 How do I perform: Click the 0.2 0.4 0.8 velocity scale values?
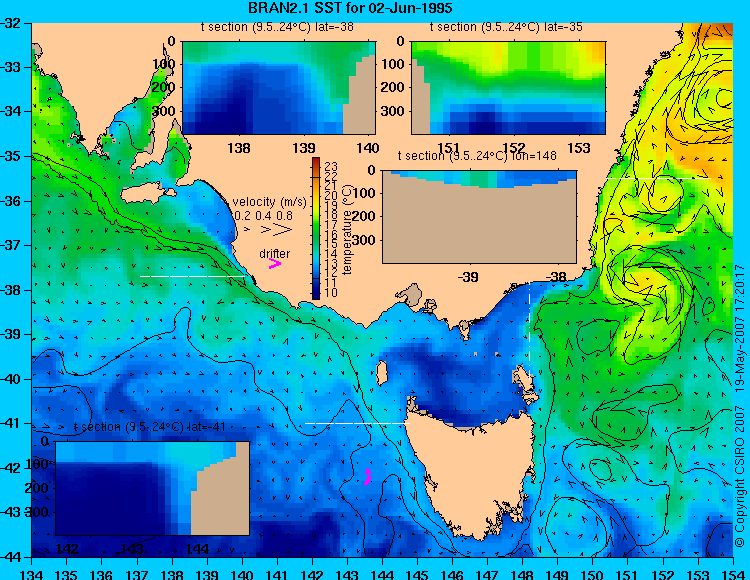(x=264, y=216)
